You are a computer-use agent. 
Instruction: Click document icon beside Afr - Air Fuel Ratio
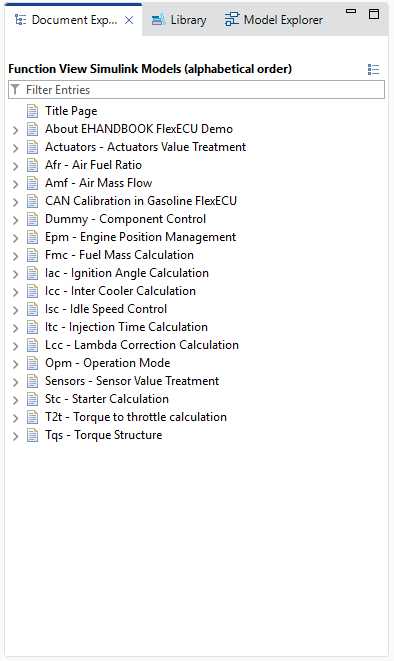click(32, 165)
